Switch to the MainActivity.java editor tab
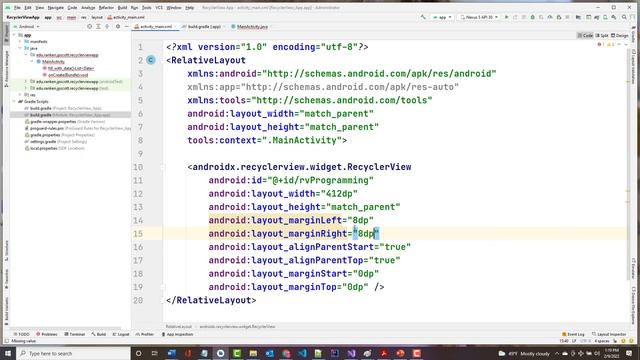 252,27
